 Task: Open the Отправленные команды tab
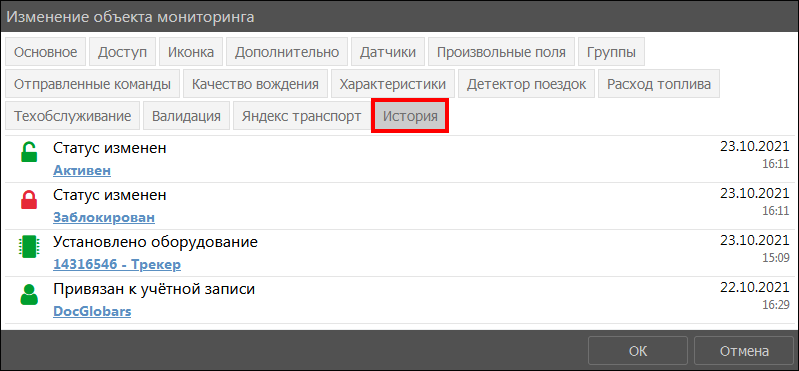click(92, 84)
